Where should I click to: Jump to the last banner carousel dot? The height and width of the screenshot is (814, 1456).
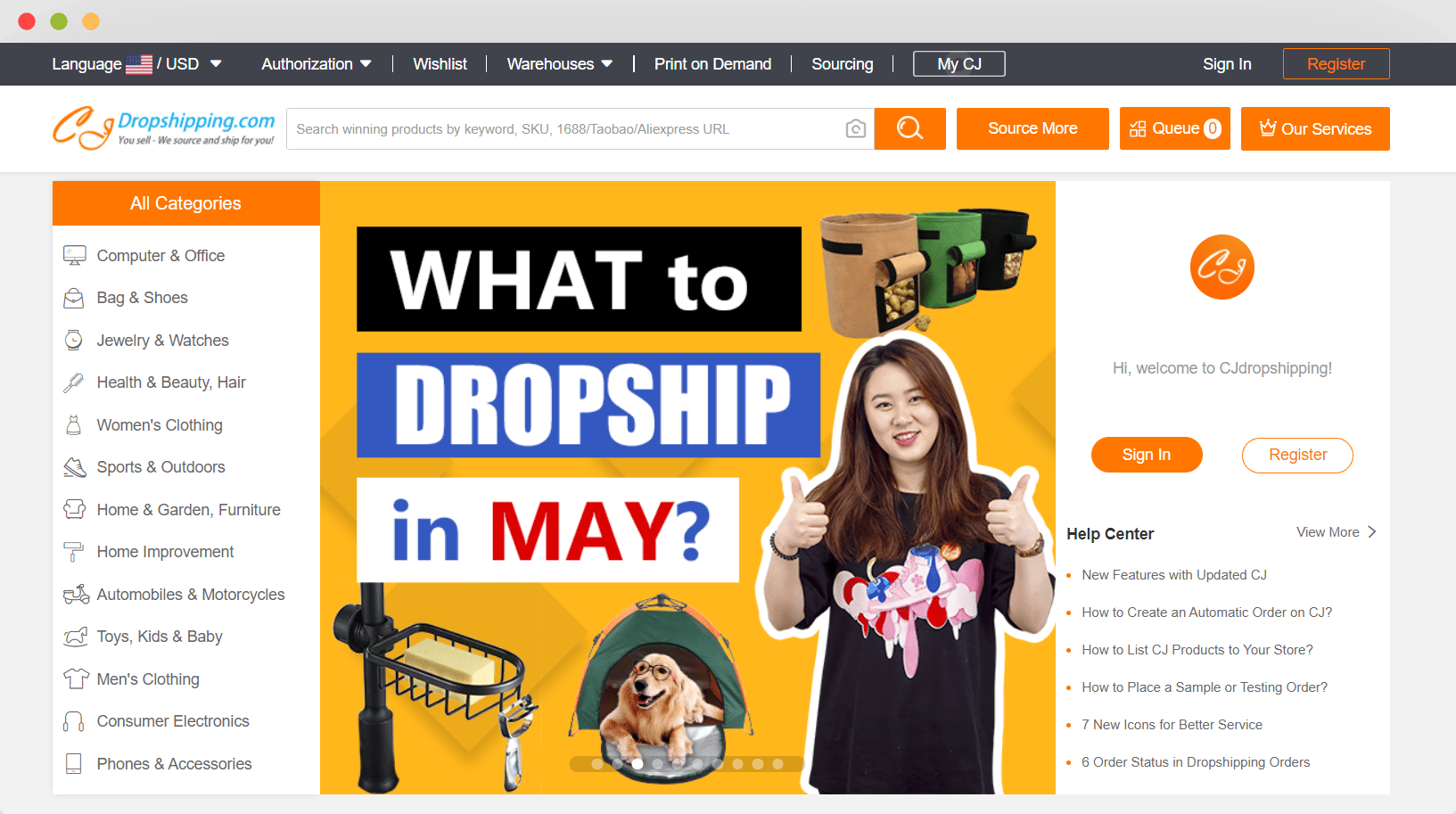point(777,764)
